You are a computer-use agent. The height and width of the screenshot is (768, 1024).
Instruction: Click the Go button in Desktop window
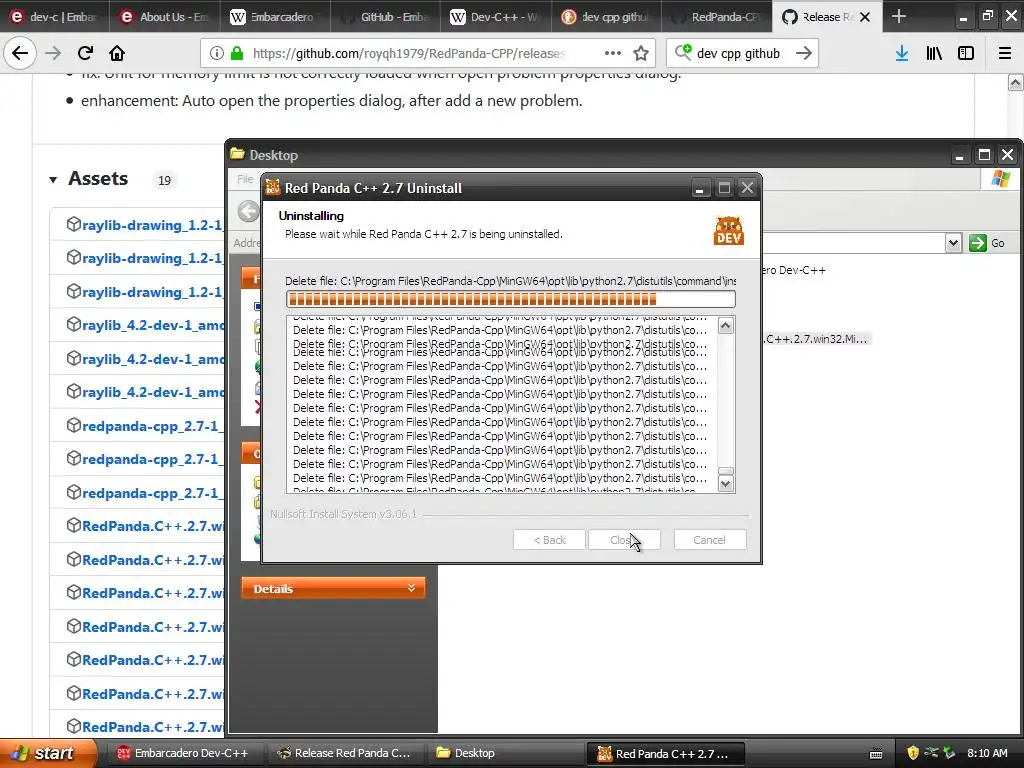(987, 243)
